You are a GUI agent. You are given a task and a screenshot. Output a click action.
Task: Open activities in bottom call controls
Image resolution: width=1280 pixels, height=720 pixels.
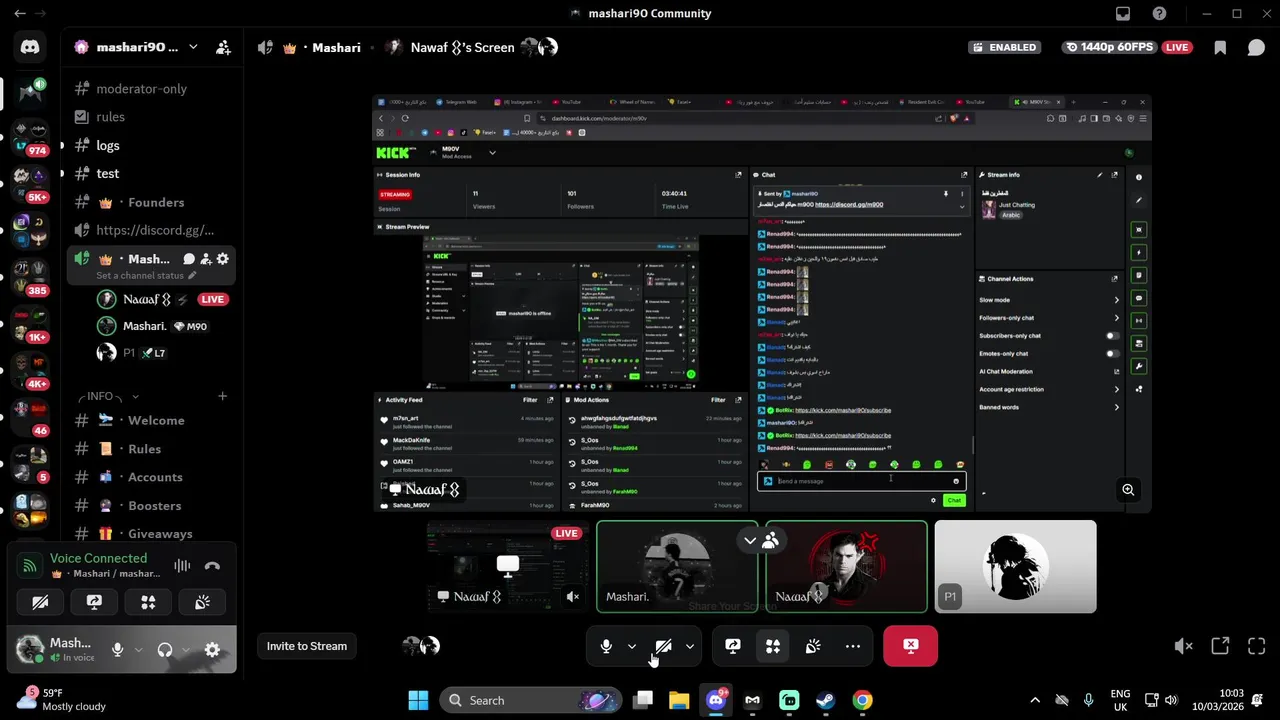click(x=773, y=646)
